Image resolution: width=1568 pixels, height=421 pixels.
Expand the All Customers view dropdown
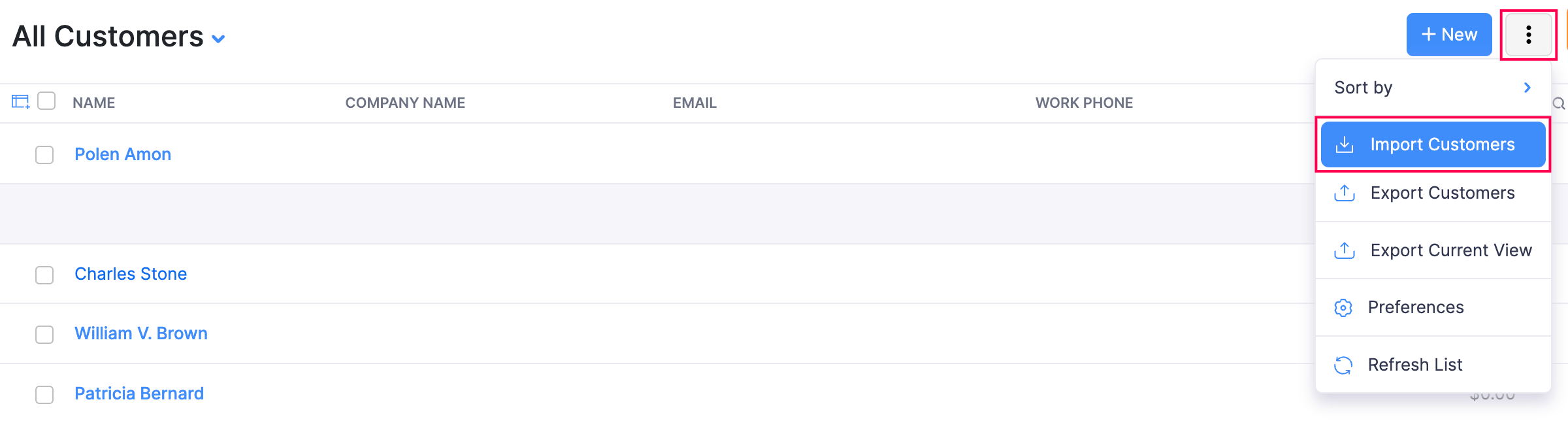pos(218,39)
